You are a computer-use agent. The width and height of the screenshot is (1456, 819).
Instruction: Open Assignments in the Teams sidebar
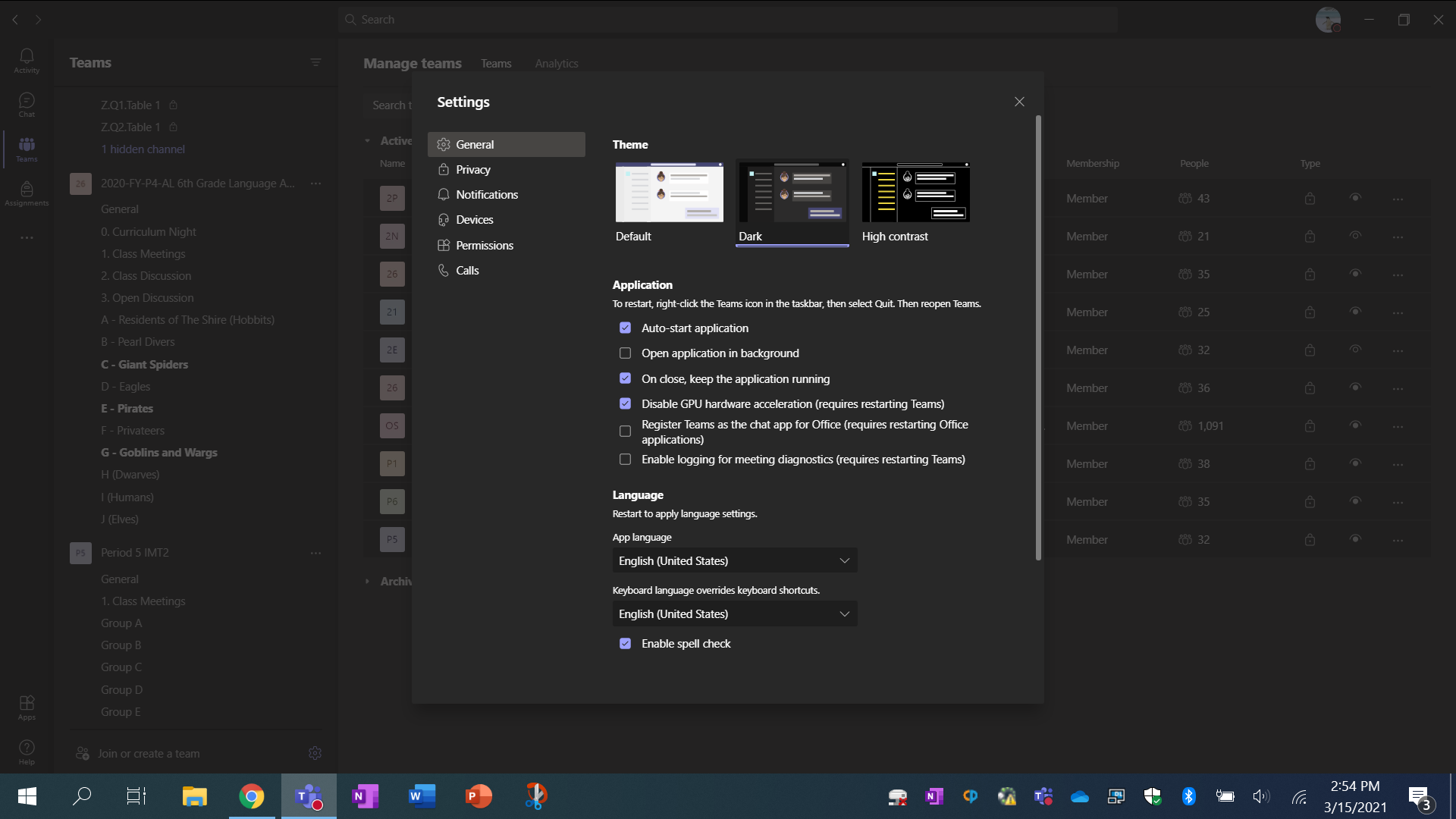point(27,193)
